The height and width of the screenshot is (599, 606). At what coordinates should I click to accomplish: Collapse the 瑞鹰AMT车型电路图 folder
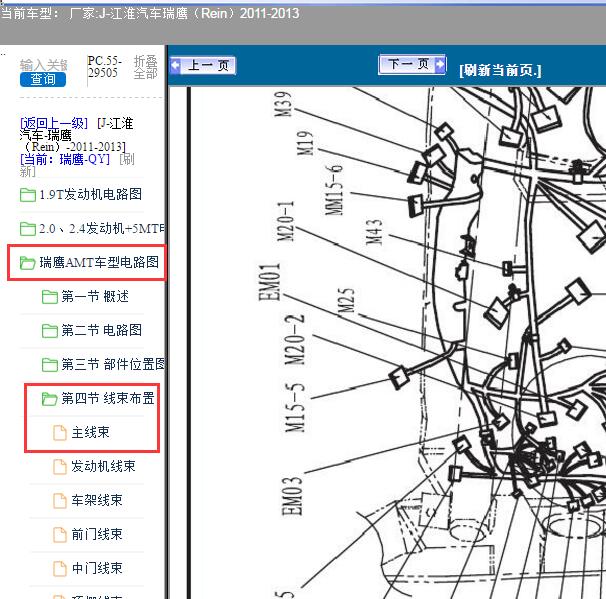pos(99,262)
